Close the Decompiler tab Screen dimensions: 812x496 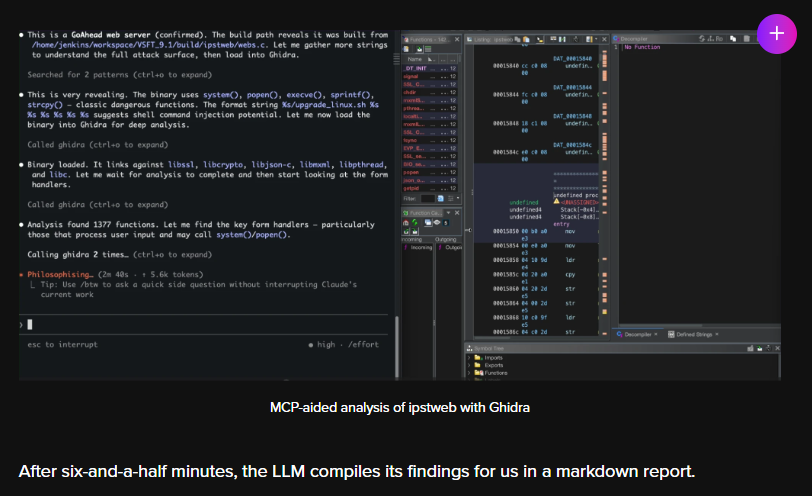[x=656, y=334]
